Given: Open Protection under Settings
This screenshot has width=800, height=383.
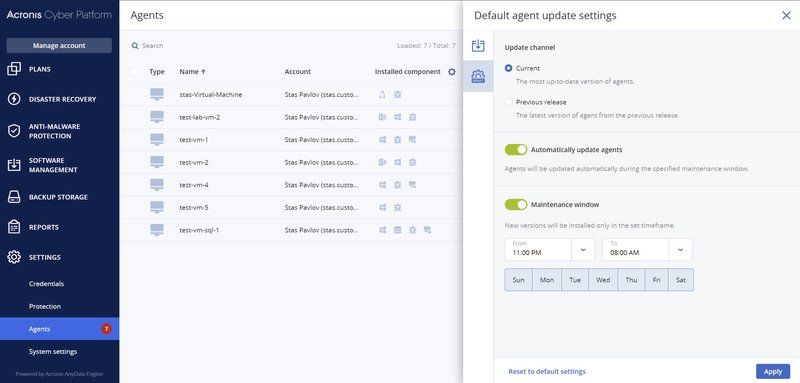Looking at the screenshot, I should pyautogui.click(x=45, y=307).
